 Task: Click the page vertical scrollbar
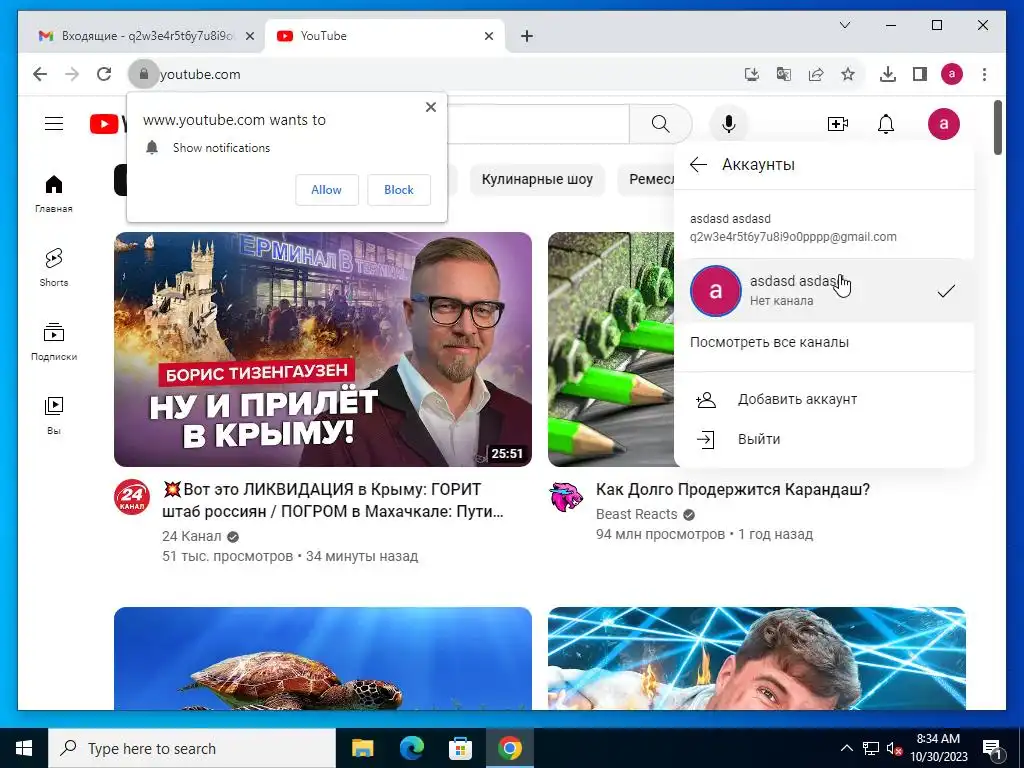click(997, 127)
